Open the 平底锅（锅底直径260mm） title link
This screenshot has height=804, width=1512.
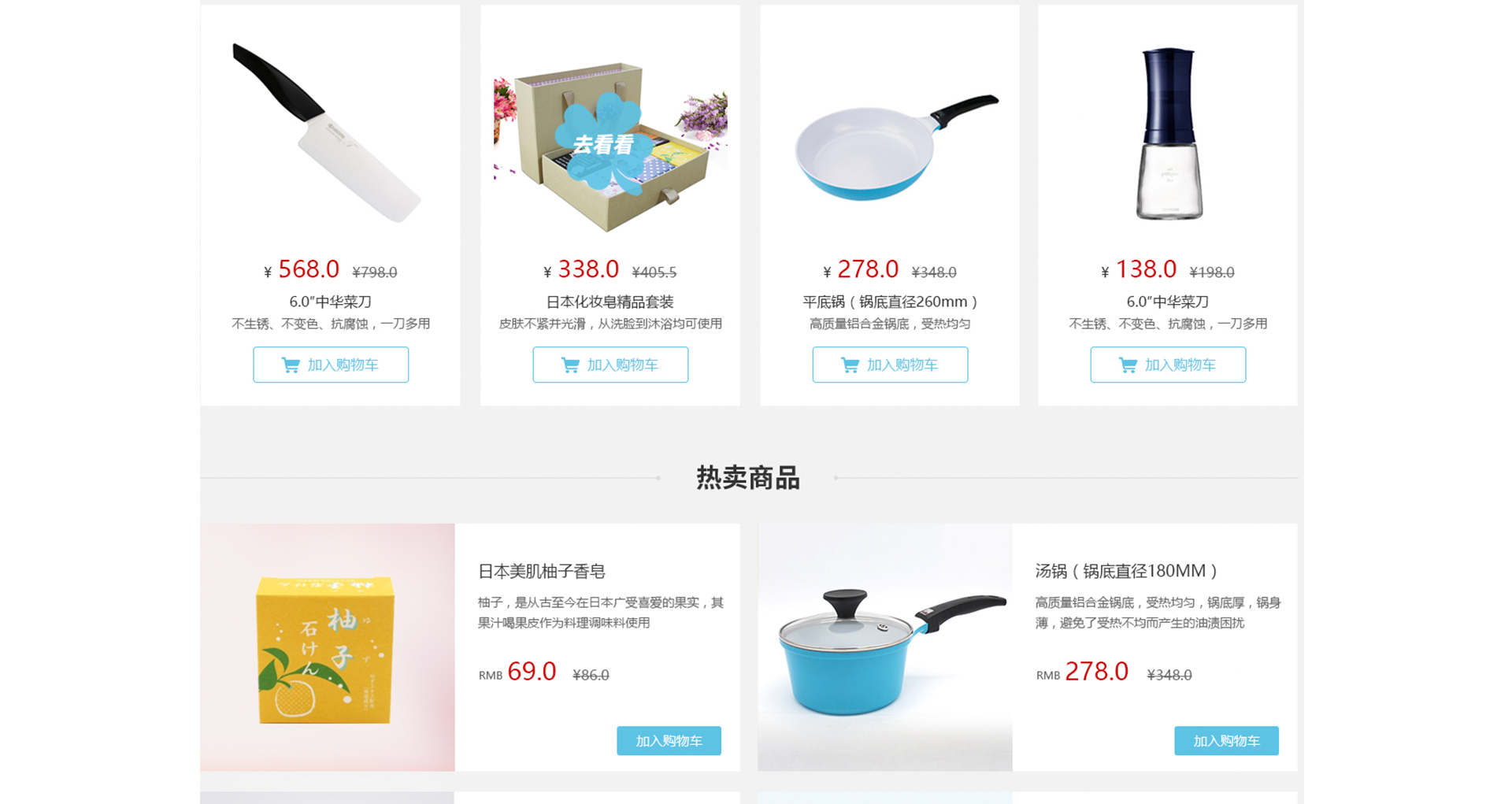[890, 302]
